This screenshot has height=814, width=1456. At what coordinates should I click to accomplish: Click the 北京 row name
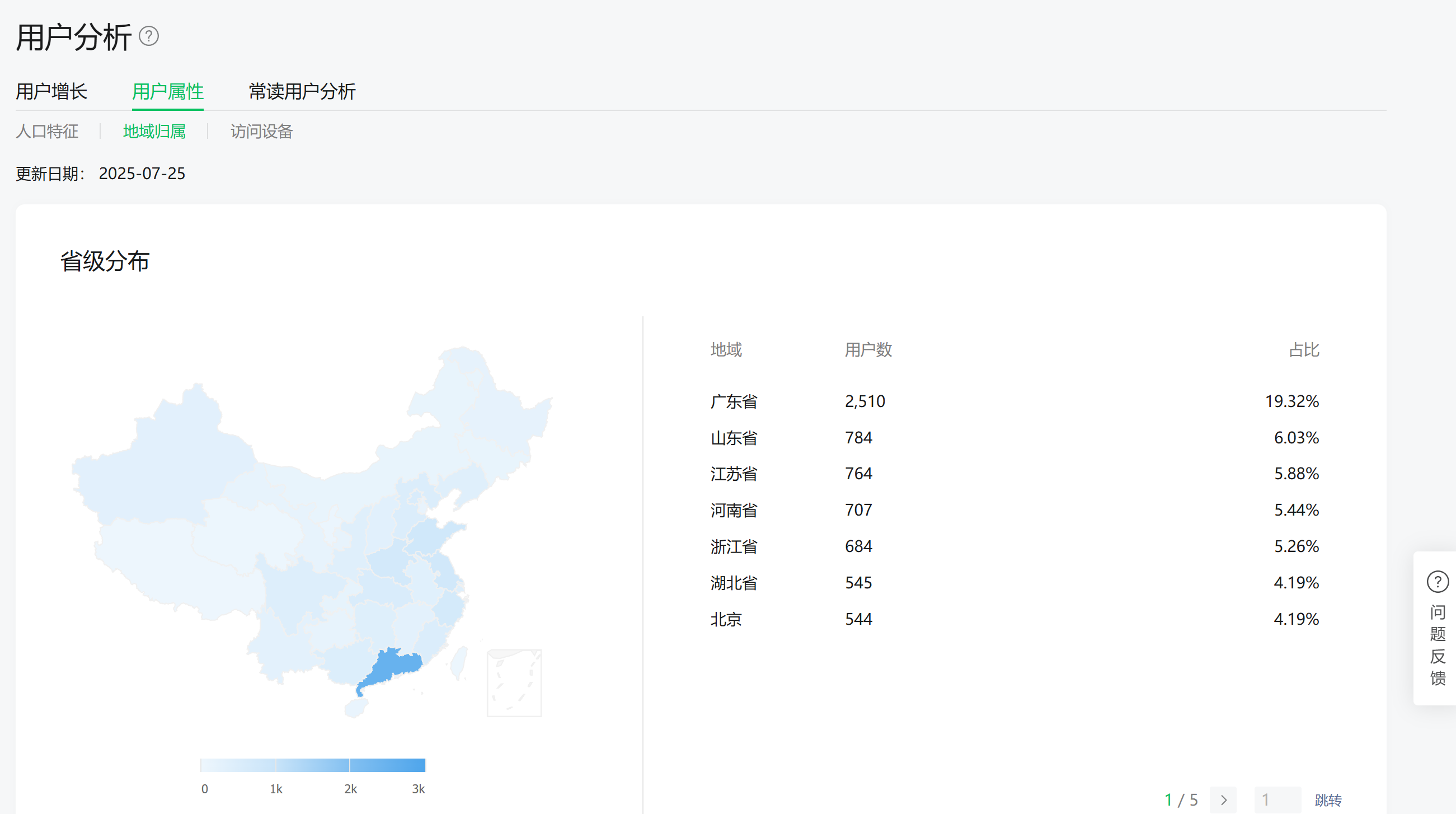[x=726, y=619]
